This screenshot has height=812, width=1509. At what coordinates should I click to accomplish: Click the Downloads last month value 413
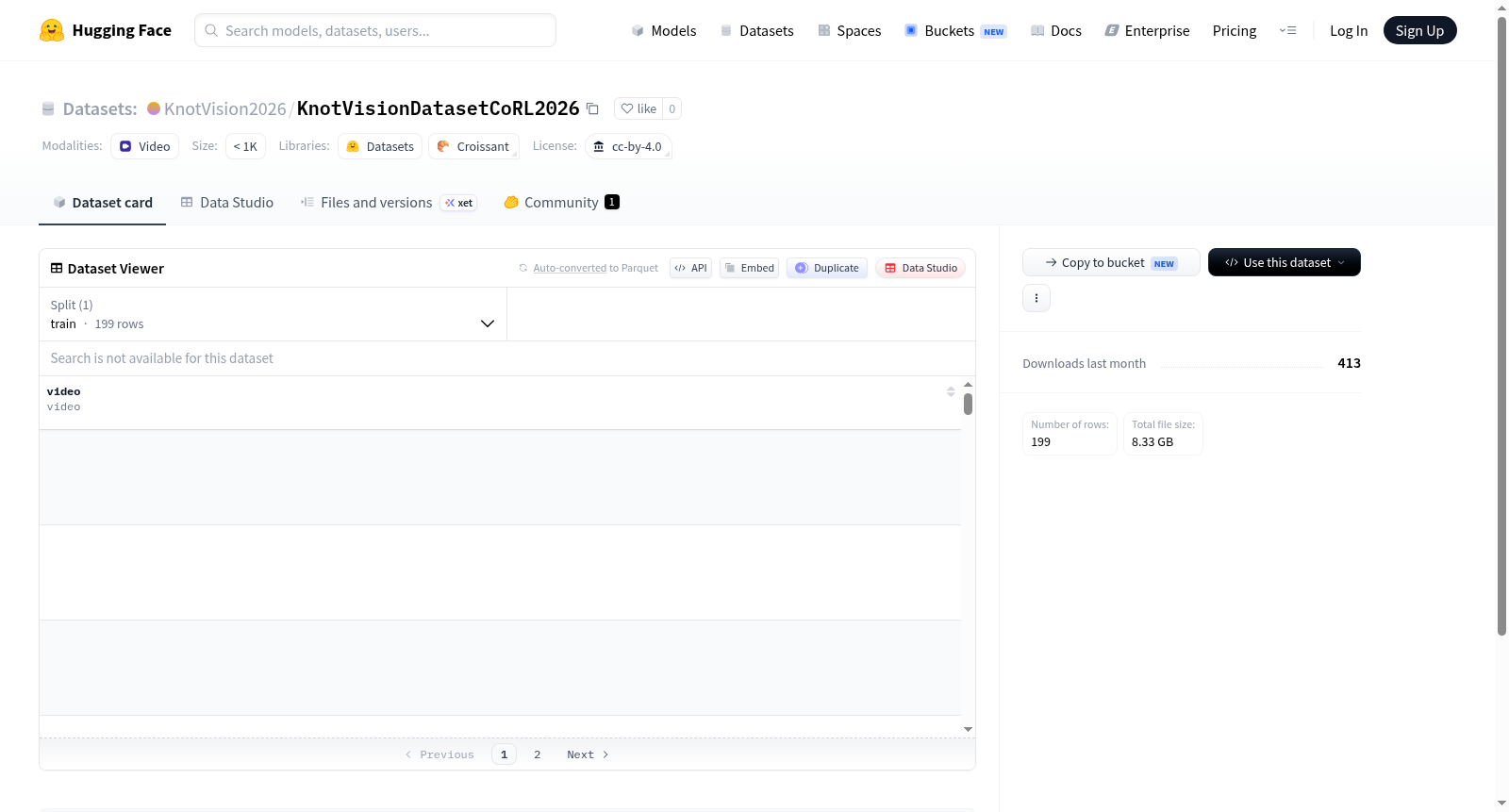1349,363
